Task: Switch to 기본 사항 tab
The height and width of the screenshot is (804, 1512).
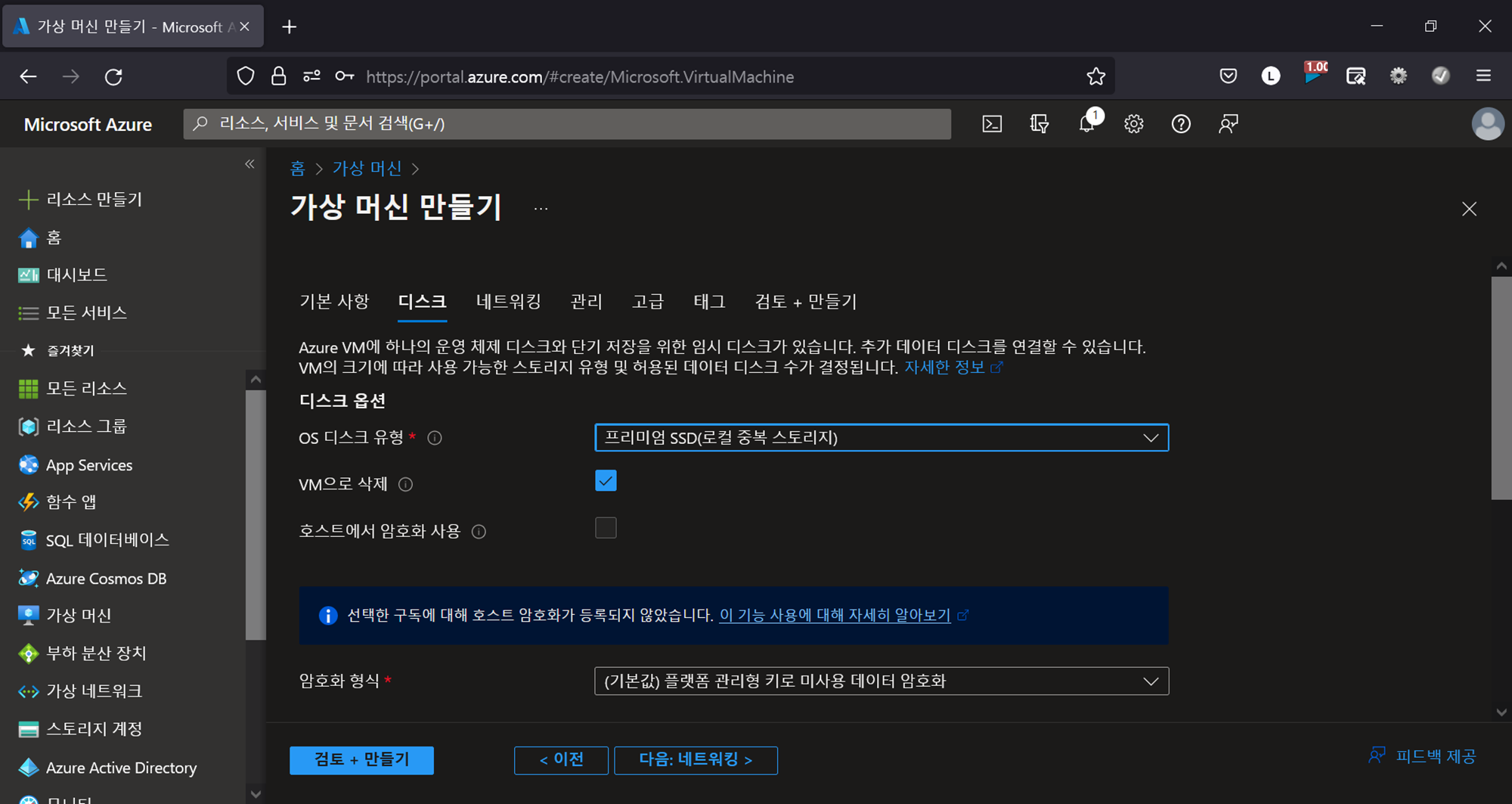Action: (334, 302)
